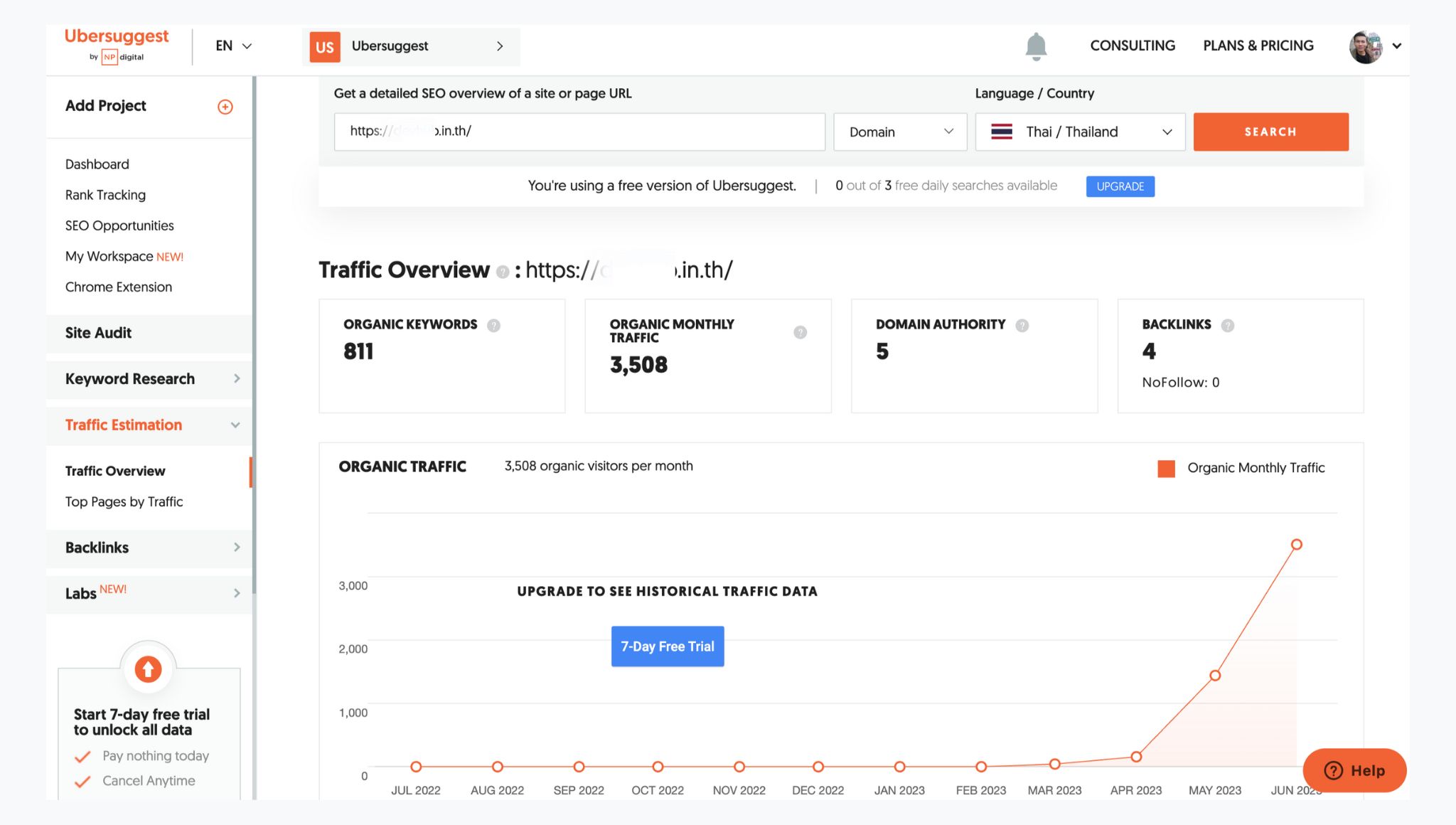Click the NoFollow: 0 text
1456x825 pixels.
(x=1180, y=383)
